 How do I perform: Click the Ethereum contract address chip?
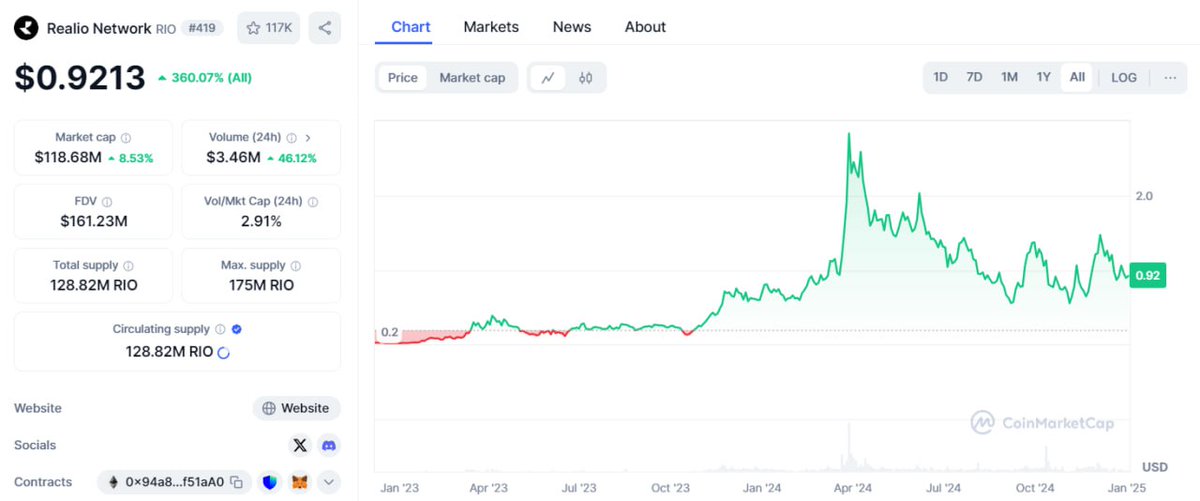[x=174, y=482]
